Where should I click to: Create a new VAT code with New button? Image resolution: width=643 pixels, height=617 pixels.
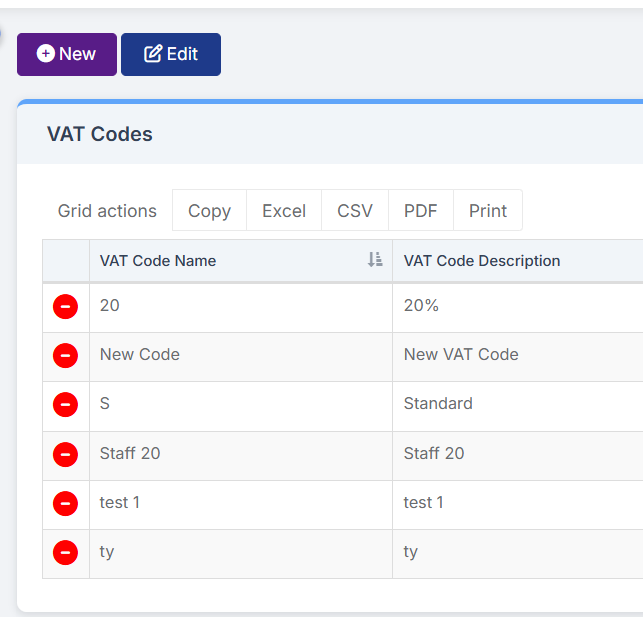(67, 55)
